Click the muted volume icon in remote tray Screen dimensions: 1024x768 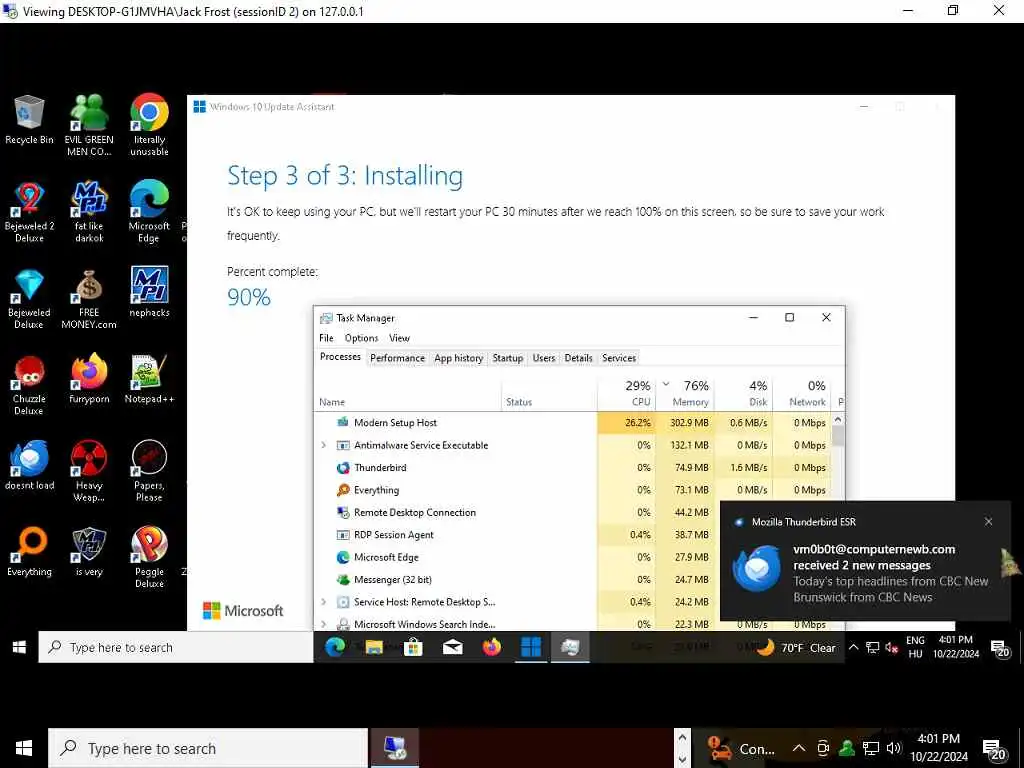click(891, 647)
